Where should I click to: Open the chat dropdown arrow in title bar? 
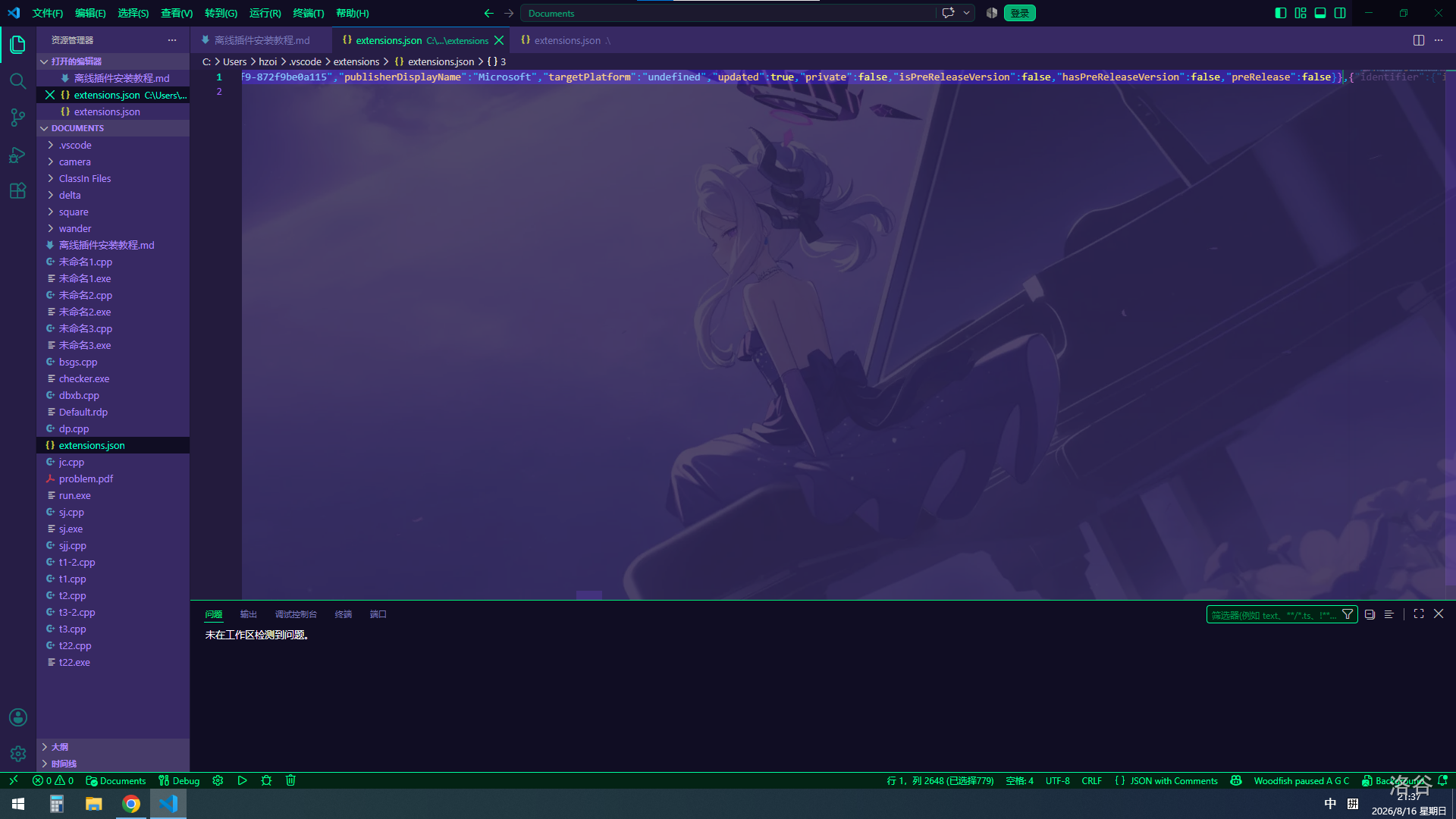966,13
